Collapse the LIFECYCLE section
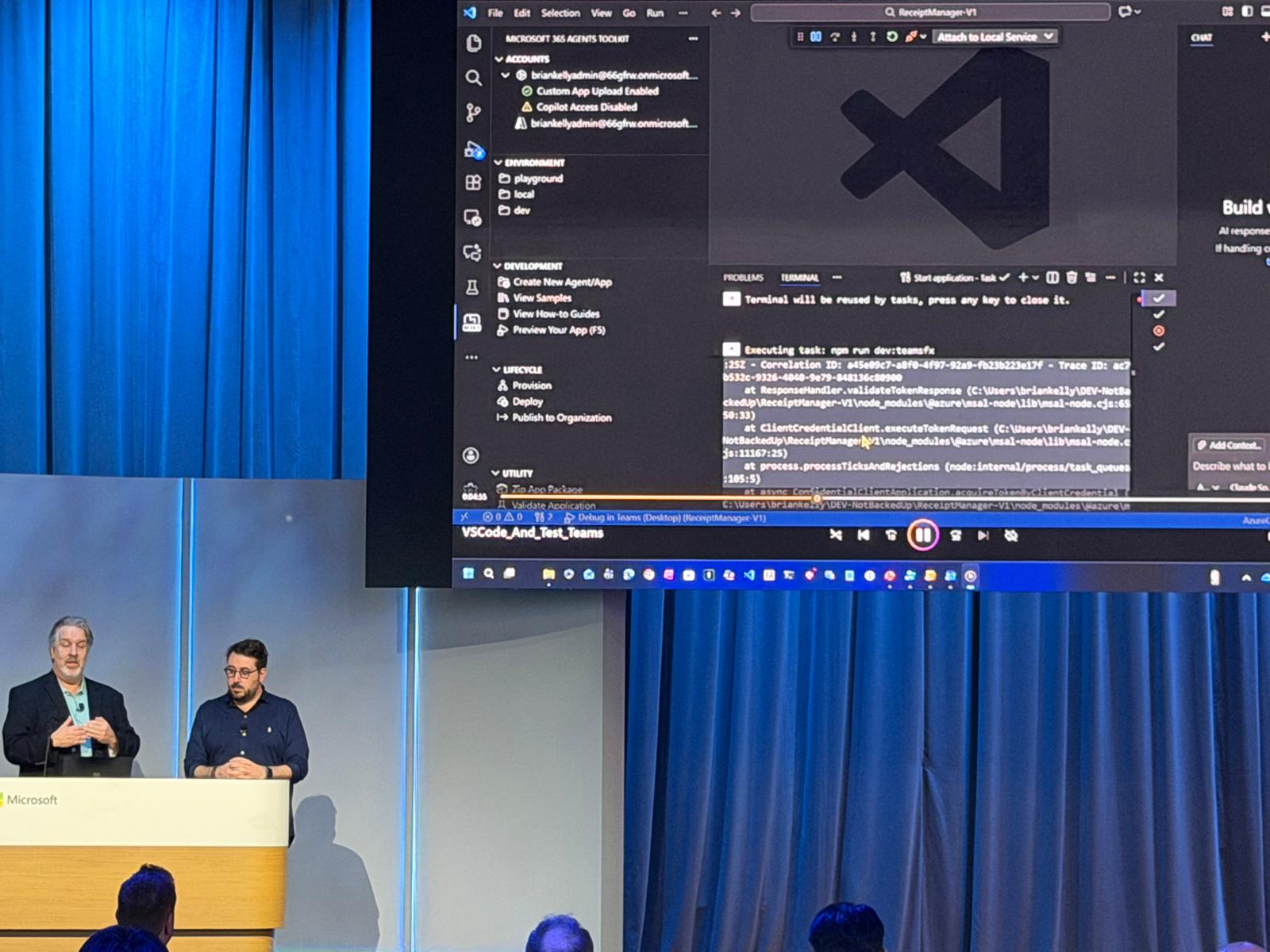 pyautogui.click(x=497, y=370)
